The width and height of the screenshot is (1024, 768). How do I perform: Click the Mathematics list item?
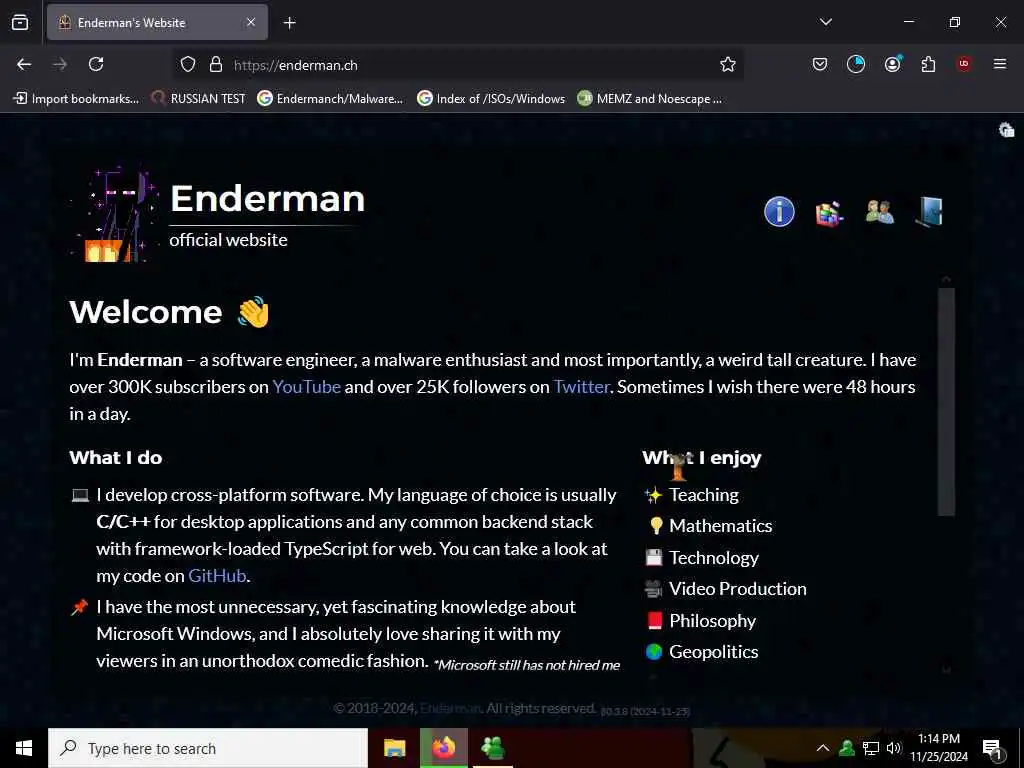pyautogui.click(x=720, y=526)
